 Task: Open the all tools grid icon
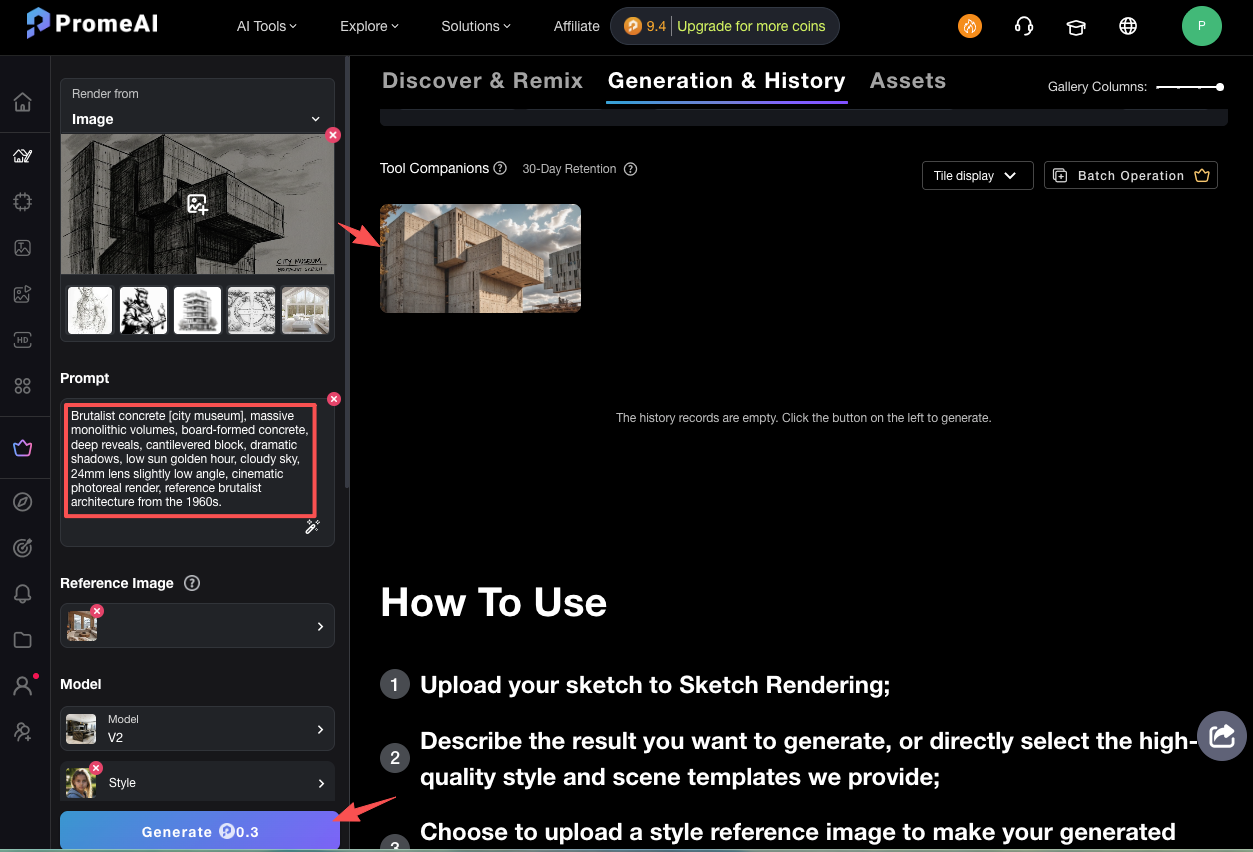[x=22, y=386]
